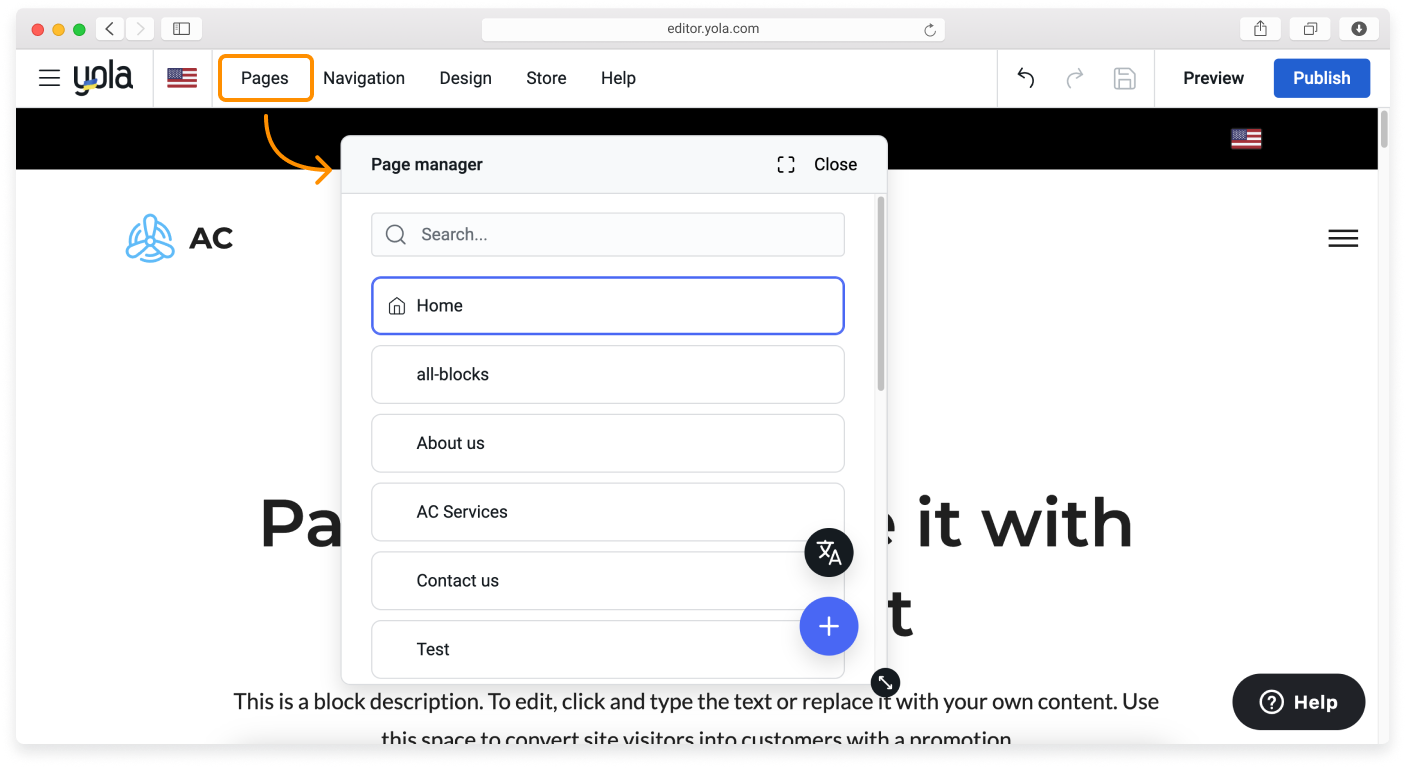Close the Page manager panel
This screenshot has width=1406, height=768.
pos(835,165)
